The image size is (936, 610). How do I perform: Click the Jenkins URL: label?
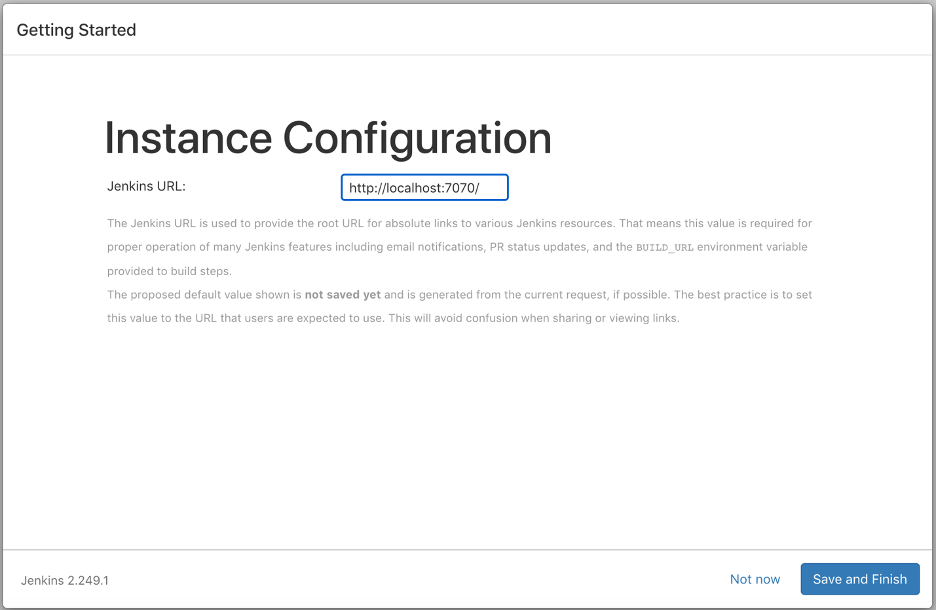[x=146, y=186]
